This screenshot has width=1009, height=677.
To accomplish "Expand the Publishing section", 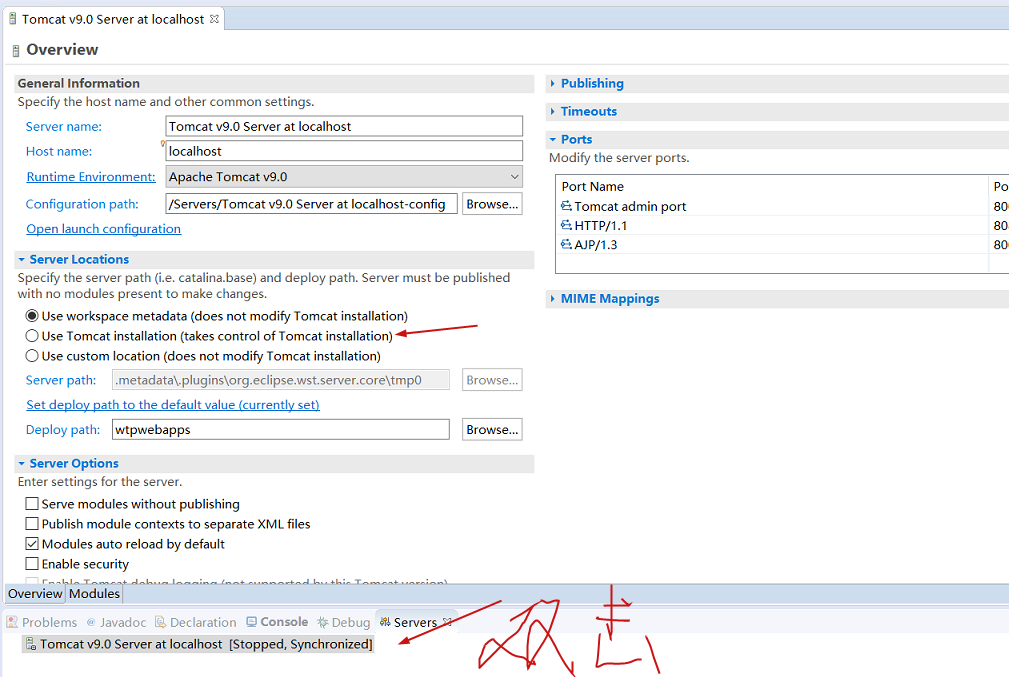I will 552,84.
